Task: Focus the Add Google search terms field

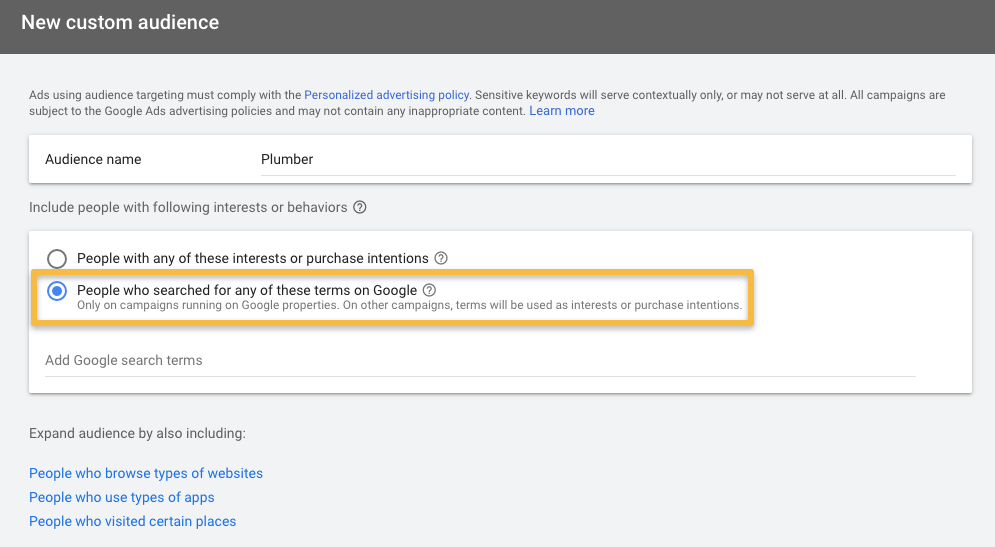Action: (480, 360)
